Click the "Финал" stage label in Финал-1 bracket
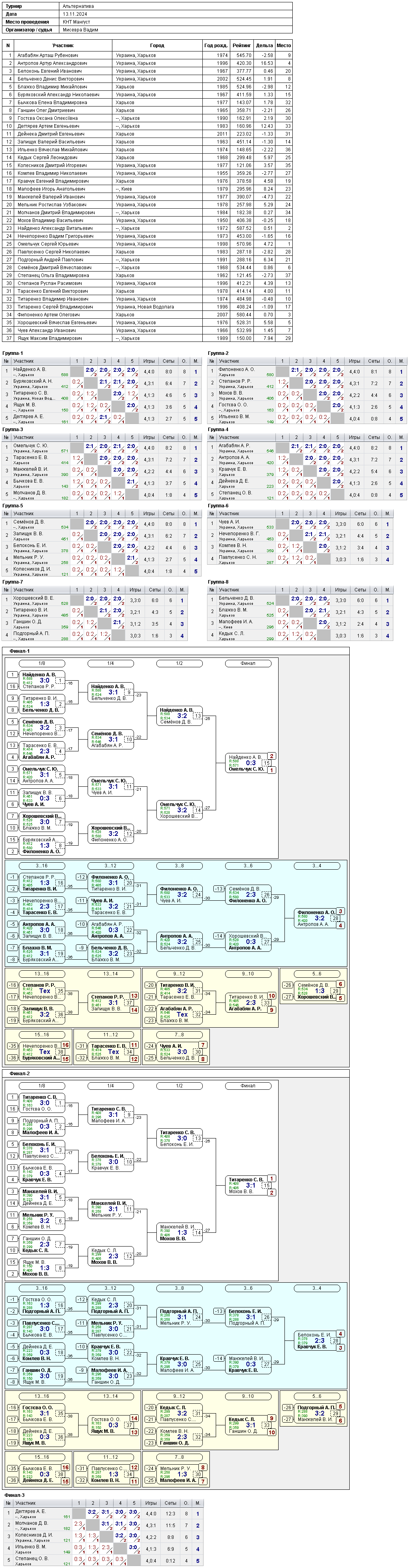This screenshot has height=1568, width=411. 248,663
